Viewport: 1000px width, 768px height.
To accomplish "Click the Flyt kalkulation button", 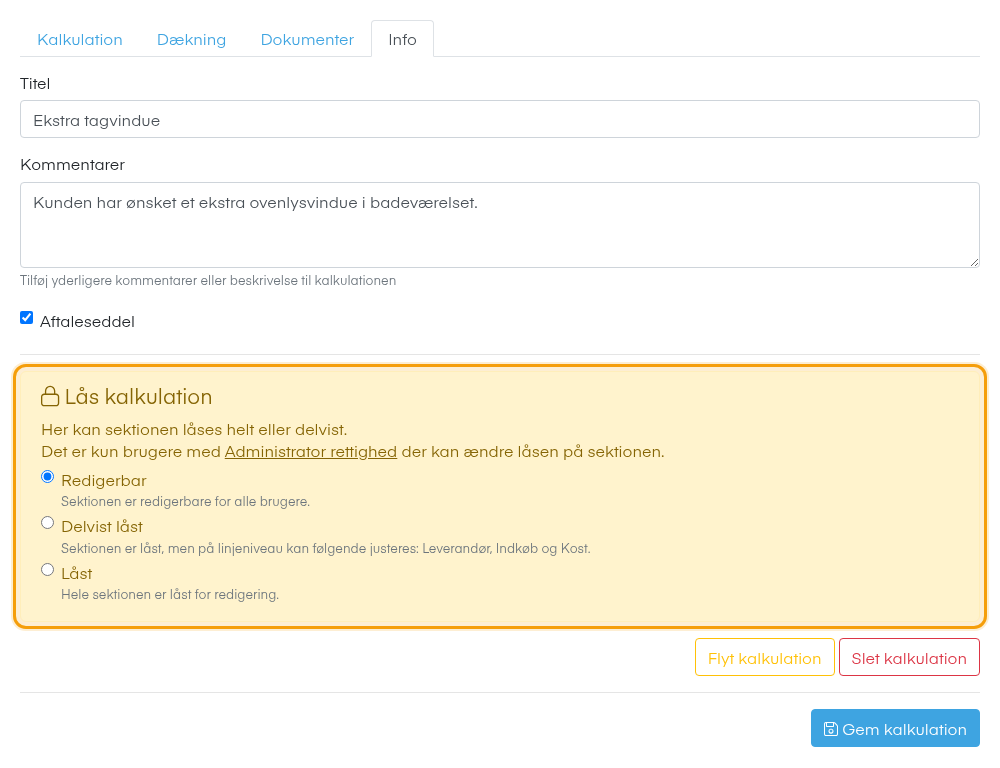I will (765, 658).
